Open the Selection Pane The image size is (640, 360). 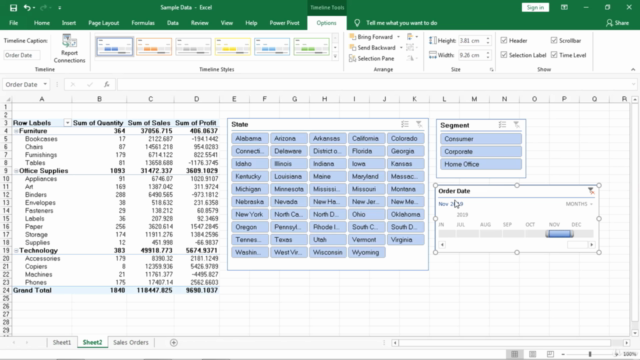tap(372, 58)
